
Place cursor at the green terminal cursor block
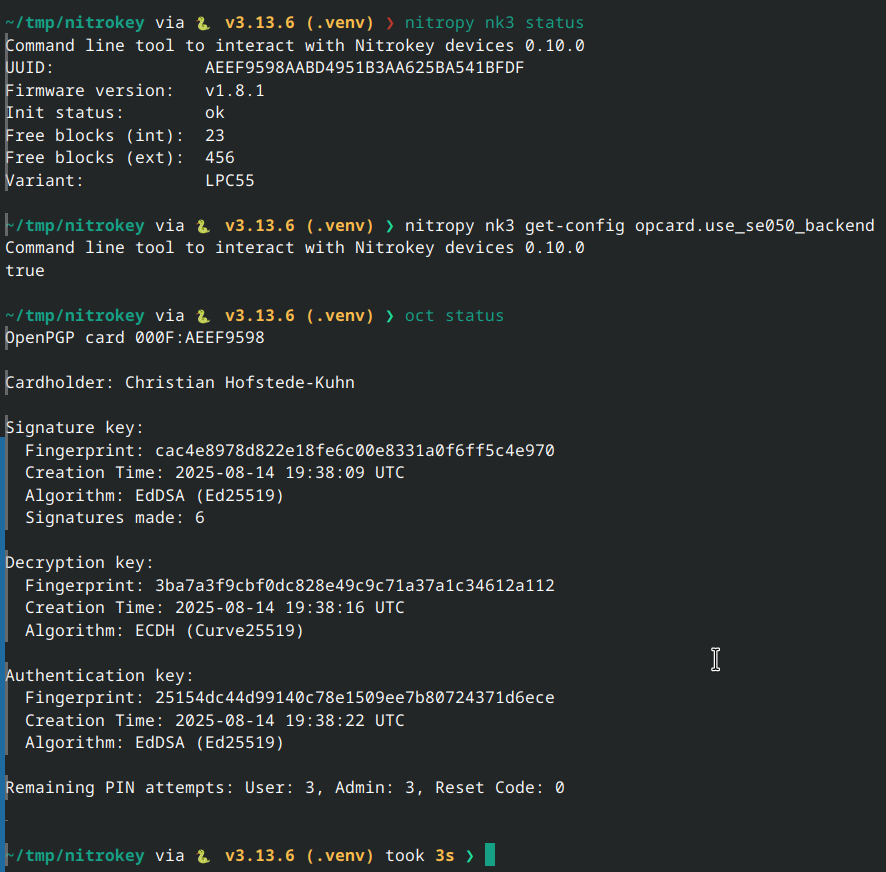click(489, 855)
